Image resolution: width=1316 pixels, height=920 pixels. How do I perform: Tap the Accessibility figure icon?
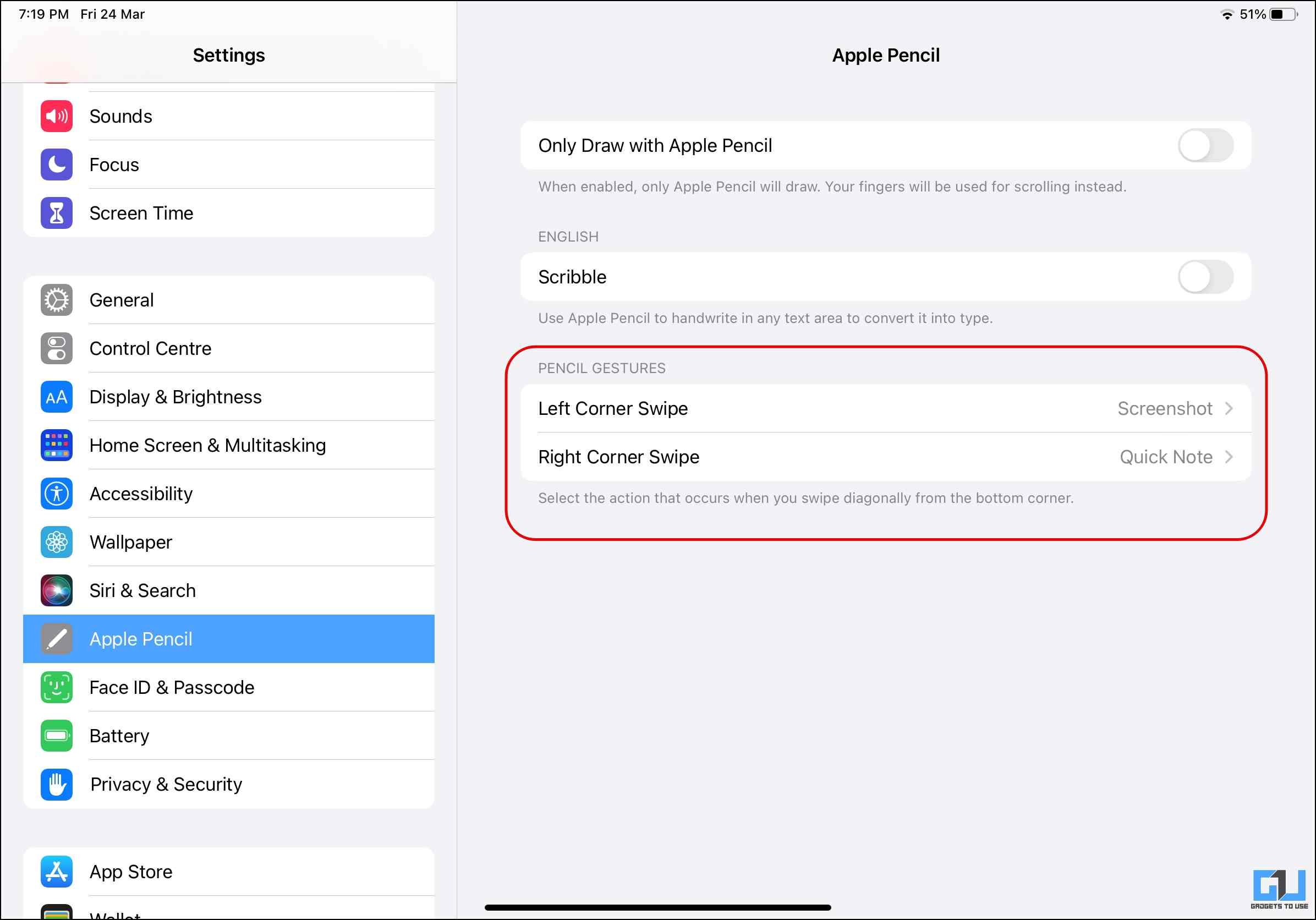point(56,494)
